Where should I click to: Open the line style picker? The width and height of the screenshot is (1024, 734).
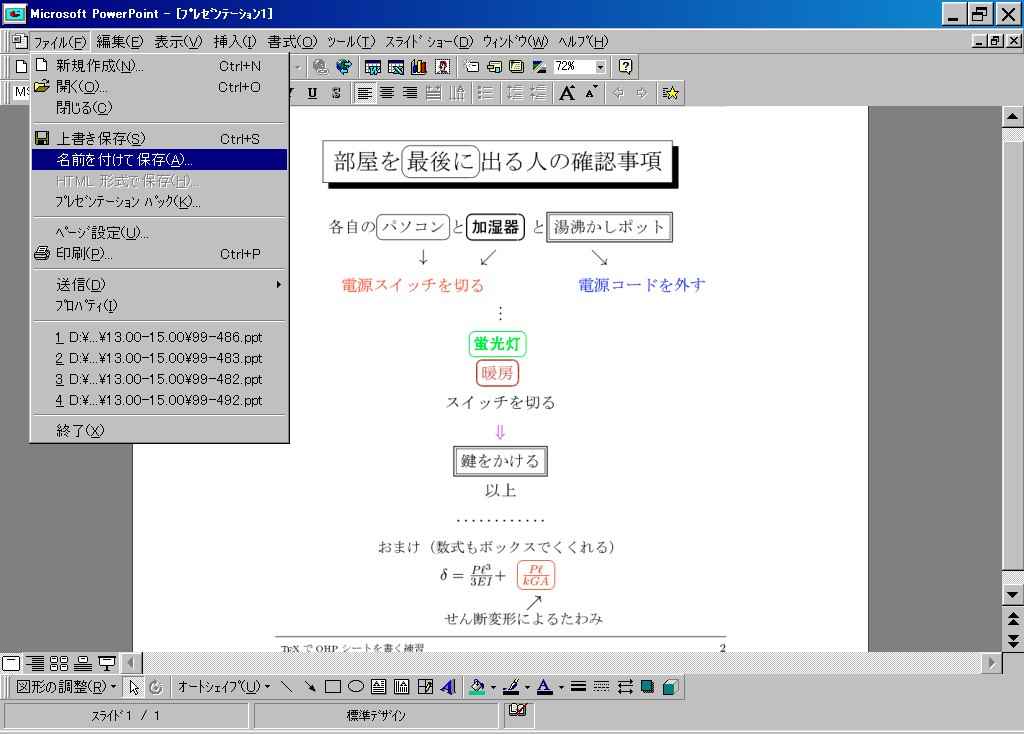(x=578, y=687)
